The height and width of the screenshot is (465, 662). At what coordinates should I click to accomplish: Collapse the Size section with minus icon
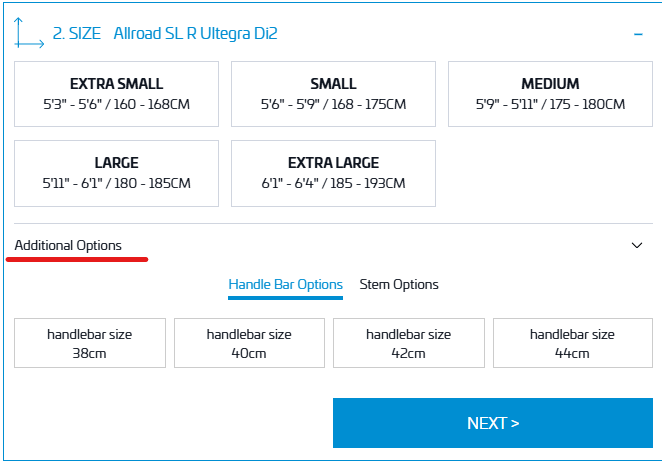pyautogui.click(x=637, y=34)
